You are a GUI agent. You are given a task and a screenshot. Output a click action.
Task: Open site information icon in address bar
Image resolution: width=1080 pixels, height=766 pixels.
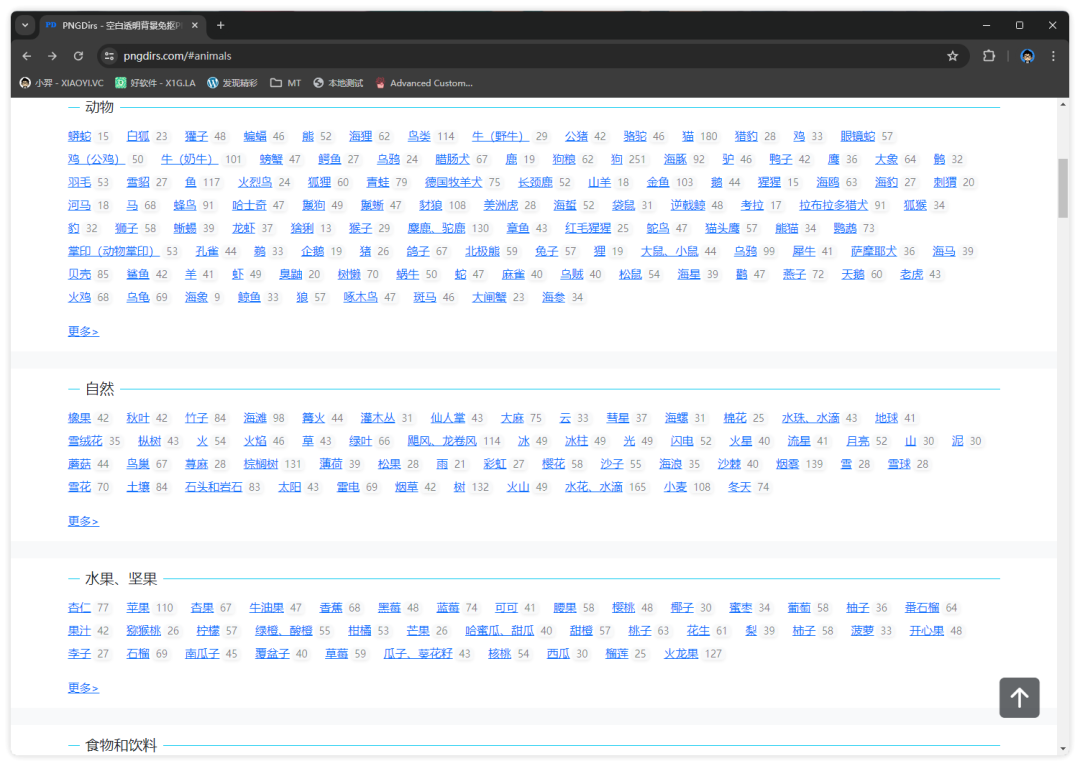[110, 56]
